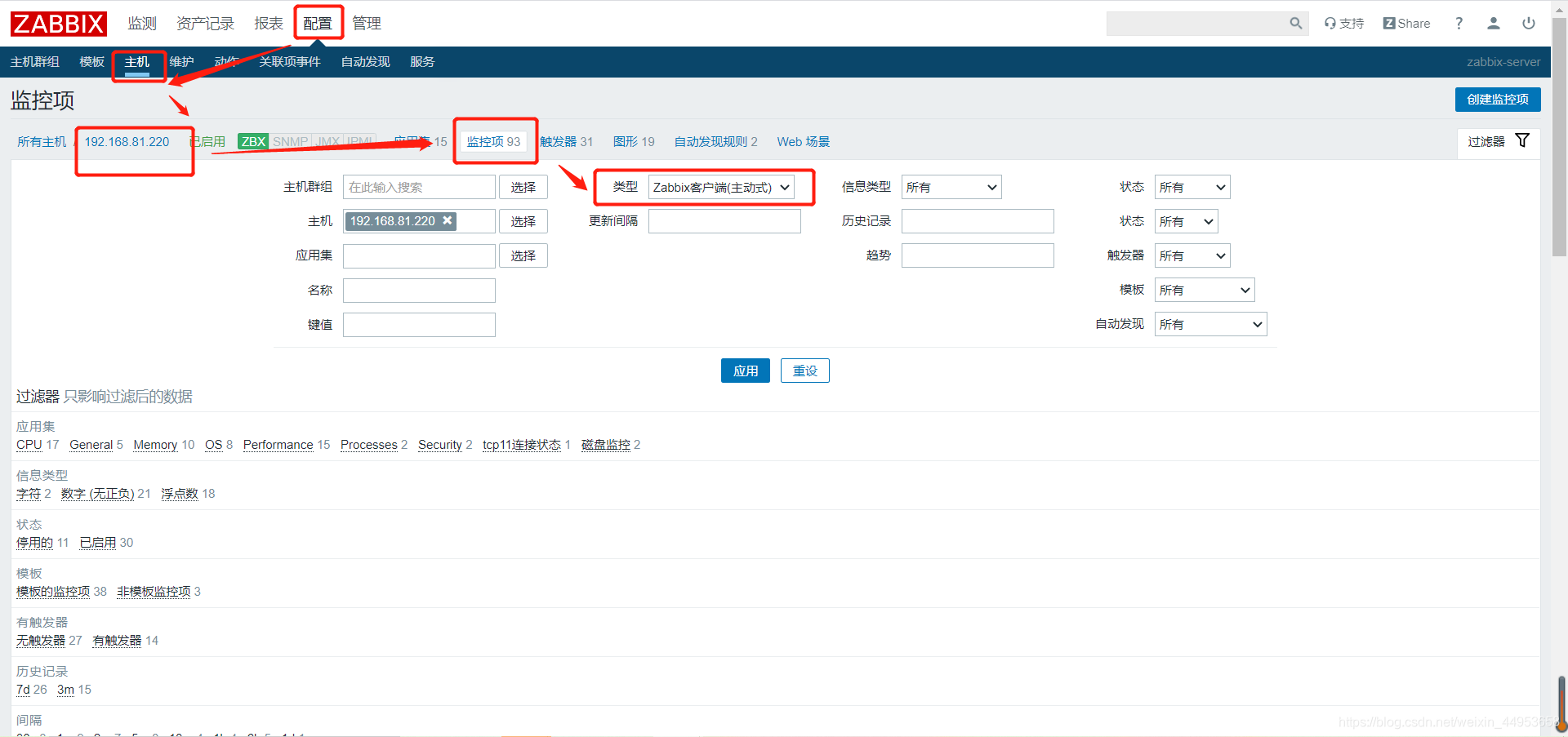
Task: Click the ZBX availability badge
Action: [x=253, y=141]
